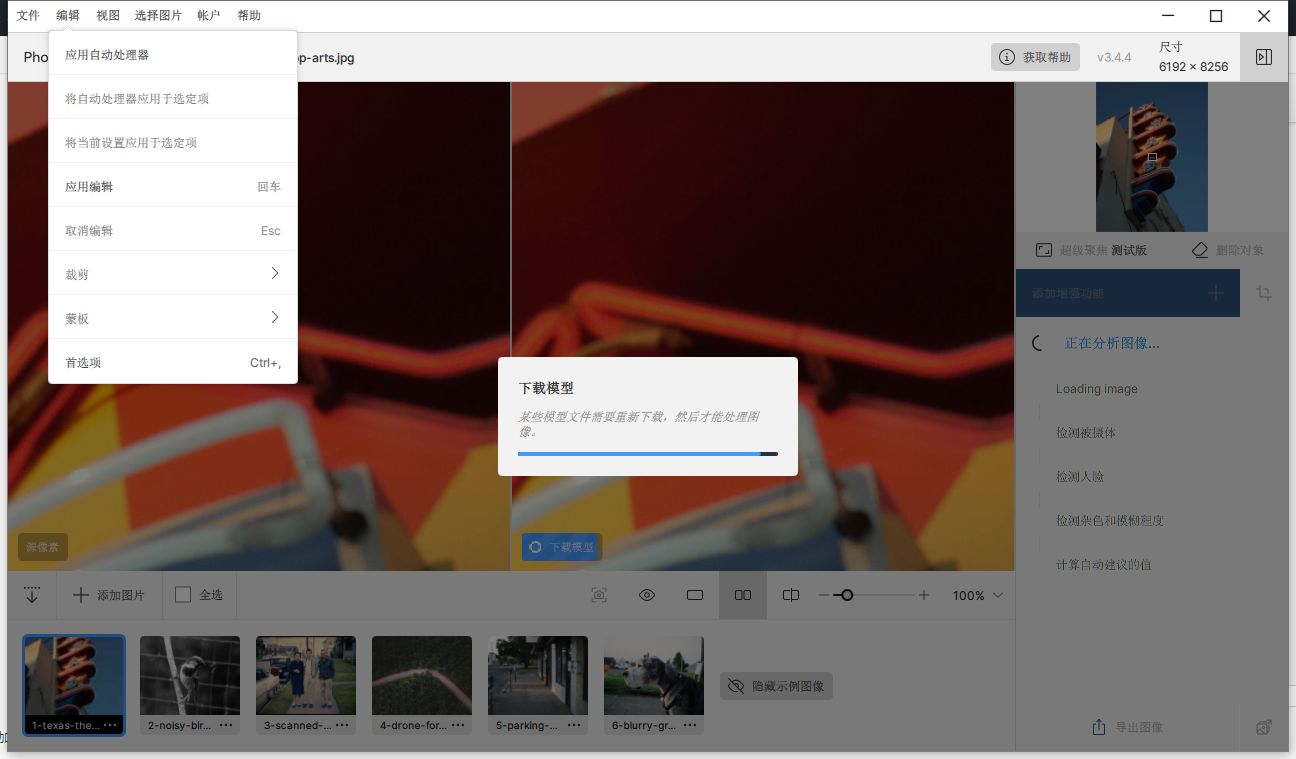Select the split view layout icon
The height and width of the screenshot is (759, 1296).
pos(791,595)
